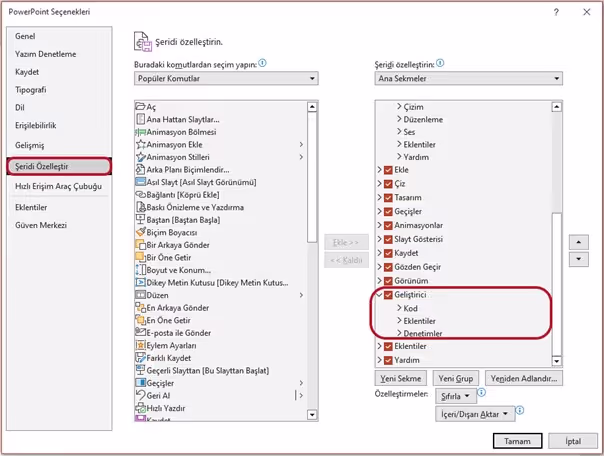The width and height of the screenshot is (604, 456).
Task: Click the move down arrow button
Action: tap(579, 259)
